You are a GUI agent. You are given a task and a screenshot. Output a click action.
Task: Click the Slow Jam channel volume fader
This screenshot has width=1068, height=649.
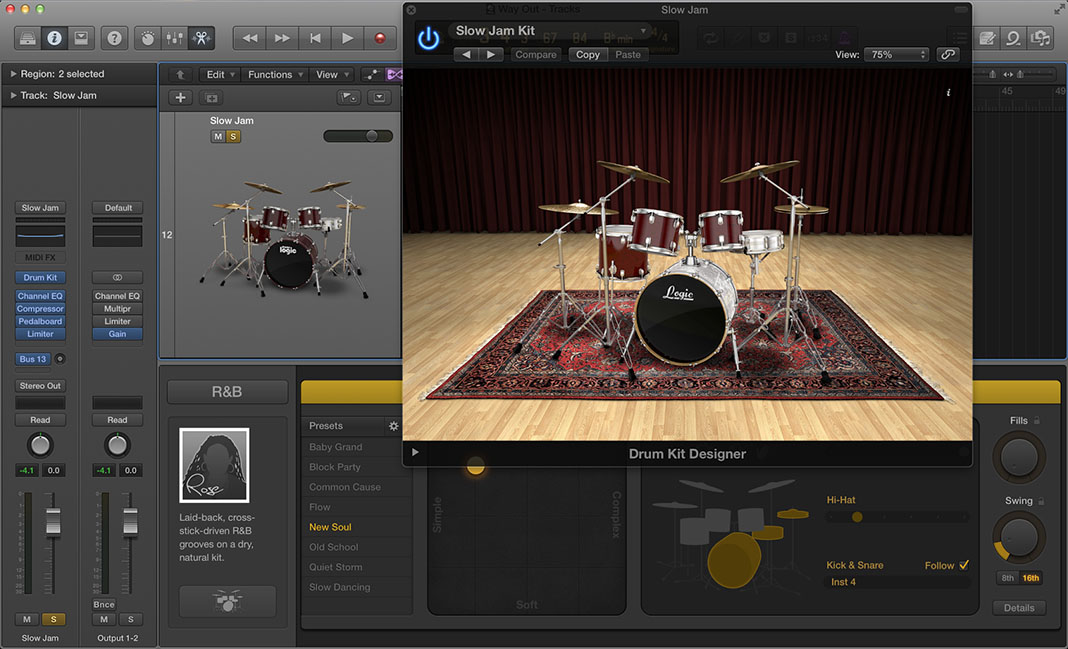pyautogui.click(x=52, y=522)
